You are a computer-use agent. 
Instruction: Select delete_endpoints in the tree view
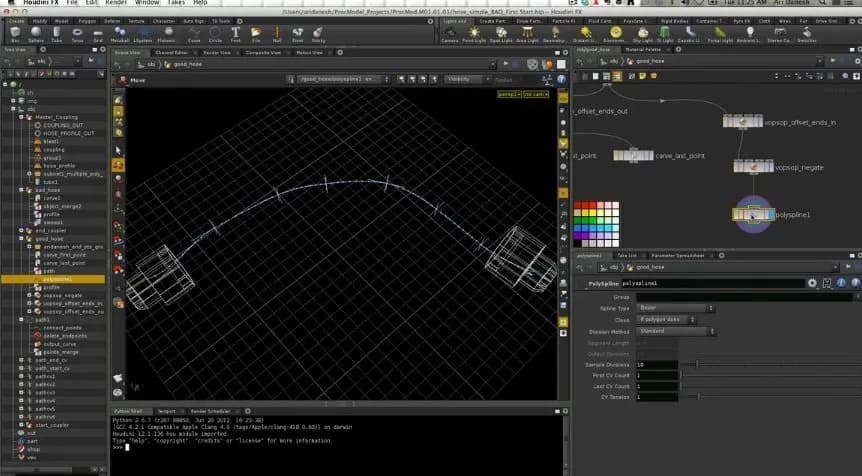click(65, 336)
